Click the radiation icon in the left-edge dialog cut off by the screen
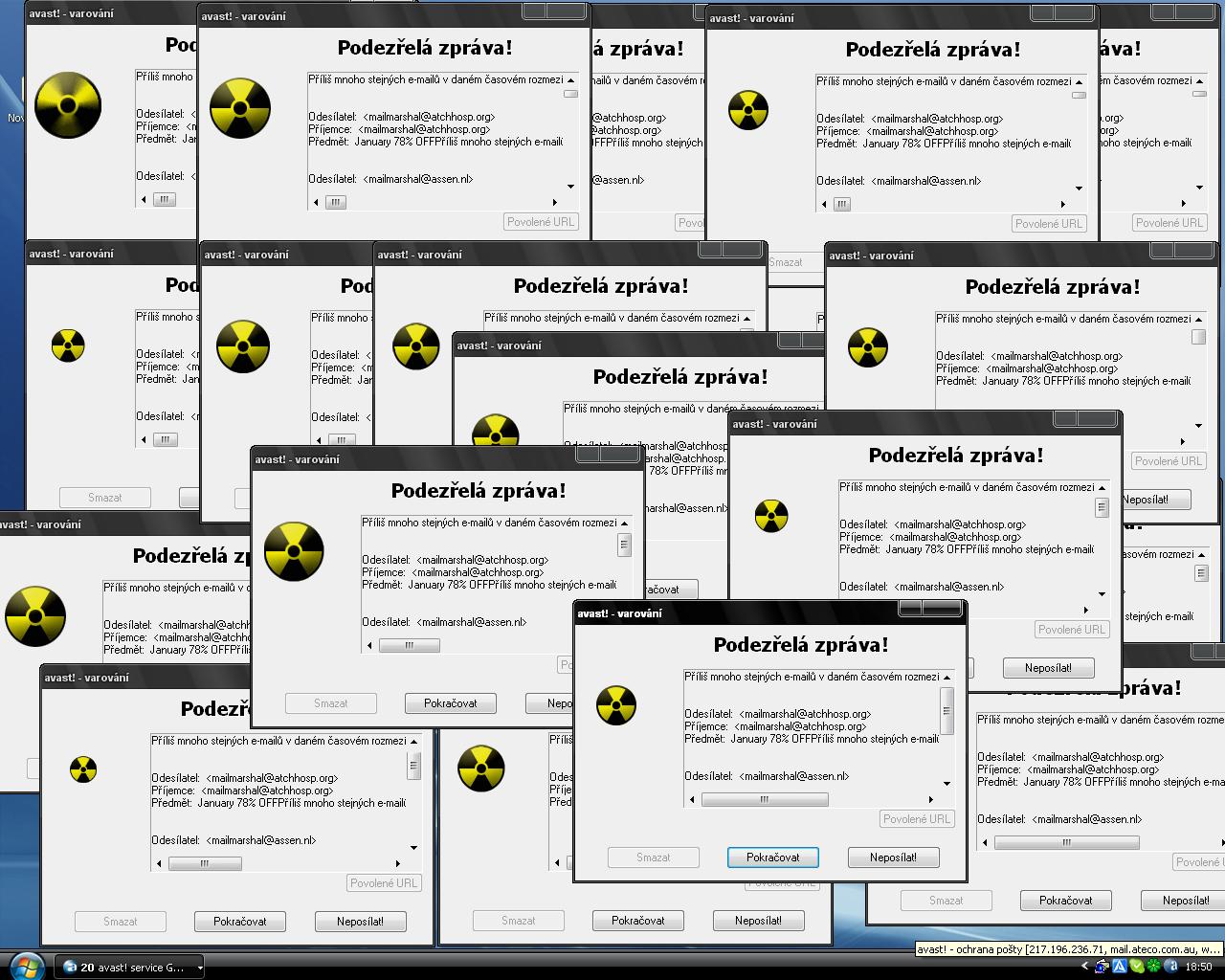Viewport: 1225px width, 980px height. tap(35, 616)
